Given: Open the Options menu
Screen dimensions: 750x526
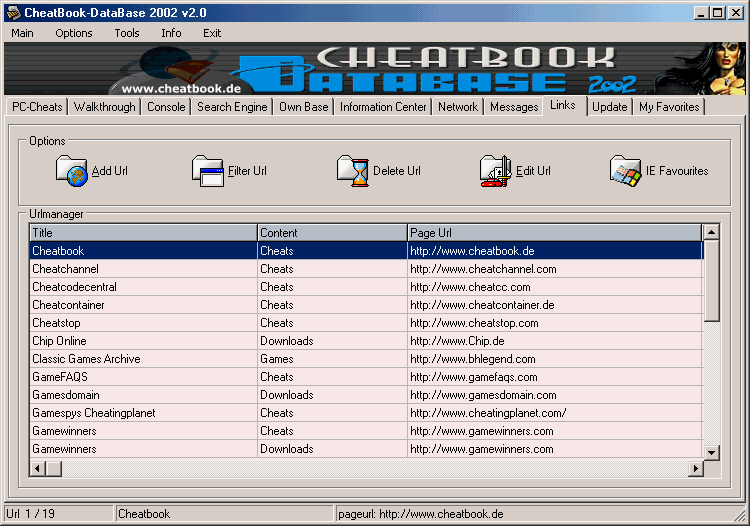Looking at the screenshot, I should click(x=74, y=33).
